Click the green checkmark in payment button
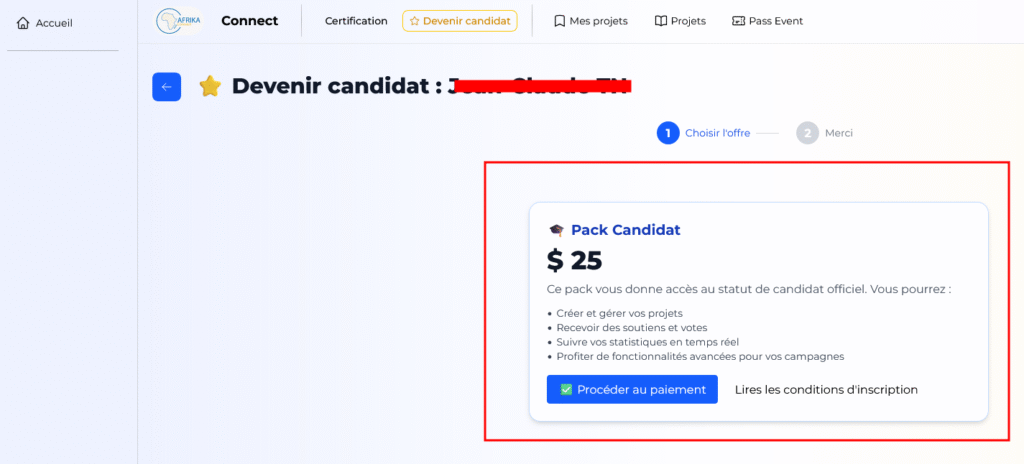Viewport: 1024px width, 464px height. click(x=566, y=389)
